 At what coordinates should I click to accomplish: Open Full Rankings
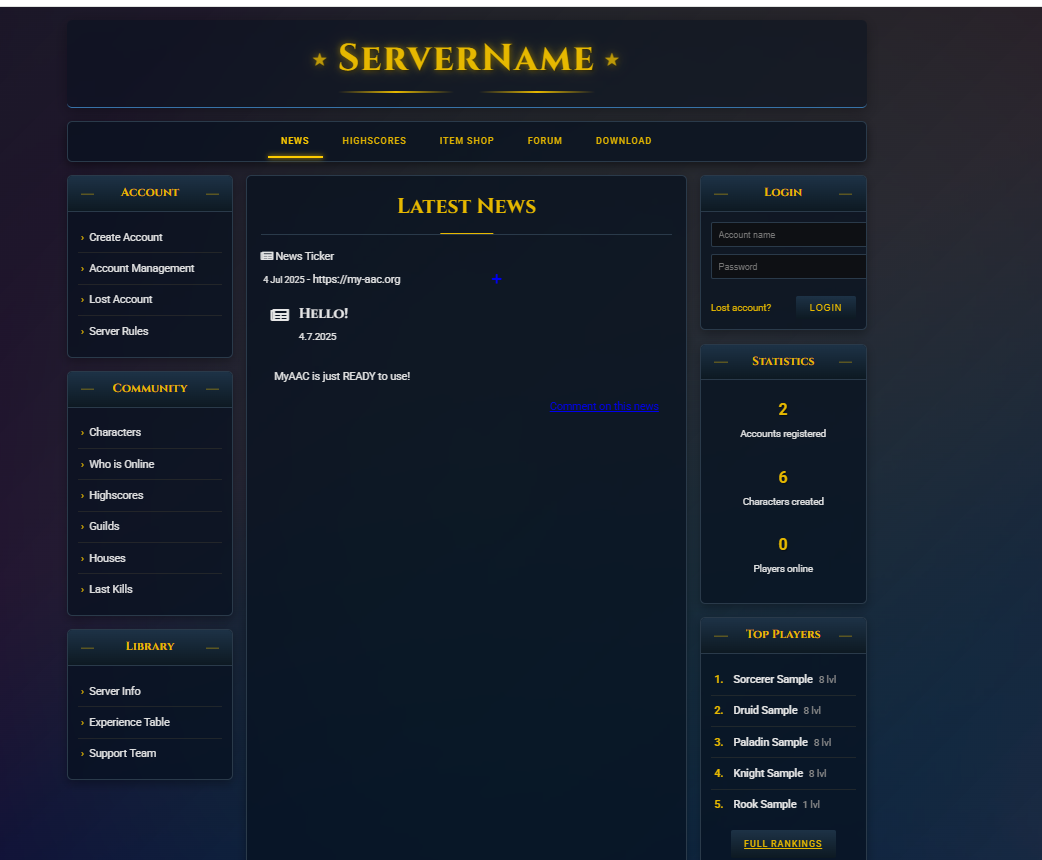click(783, 843)
